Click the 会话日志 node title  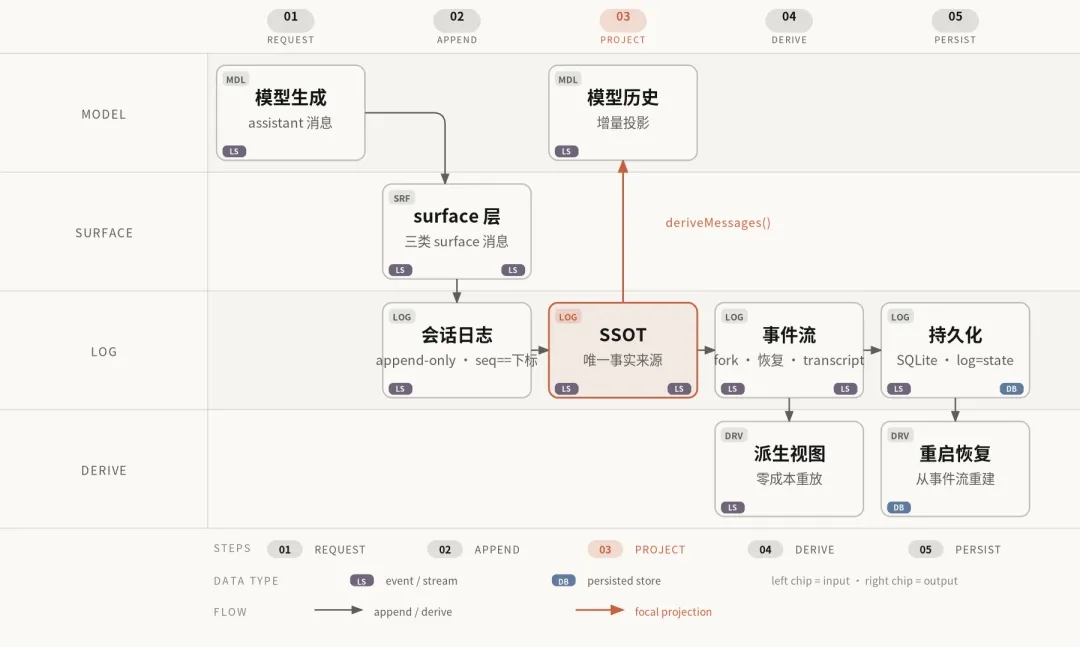(457, 335)
